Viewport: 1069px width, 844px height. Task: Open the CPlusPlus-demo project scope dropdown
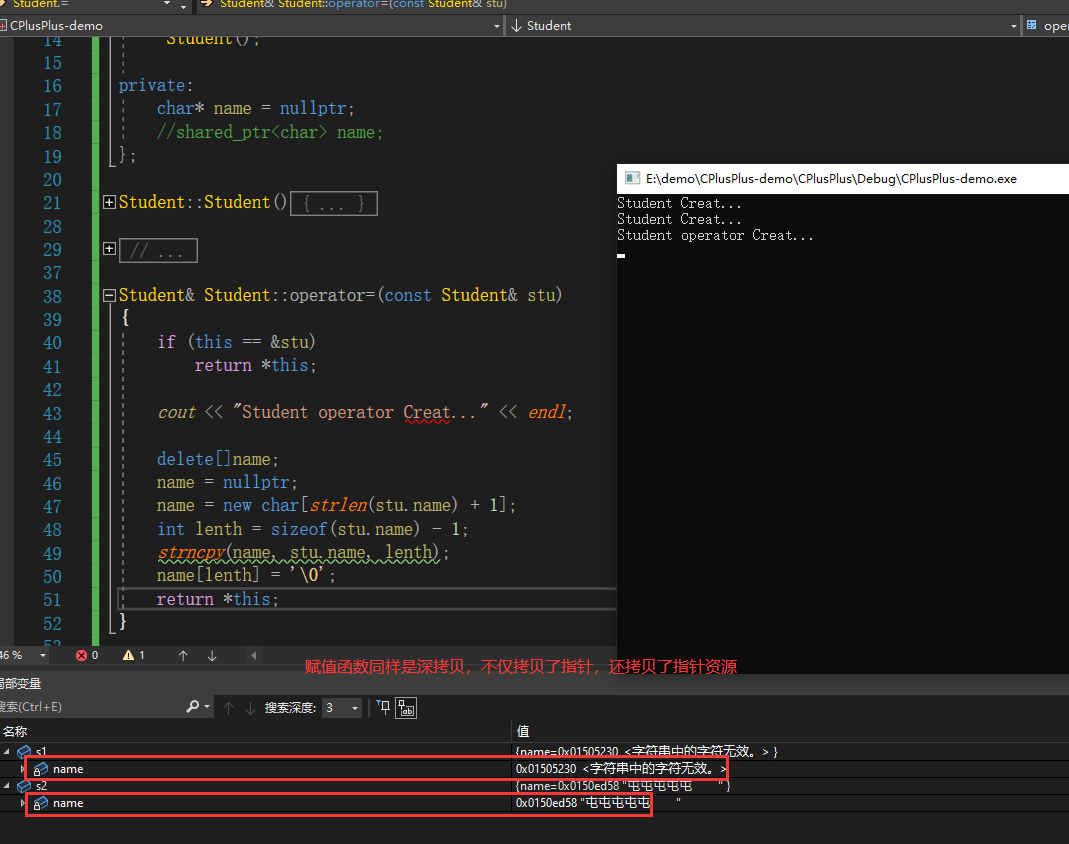coord(496,26)
